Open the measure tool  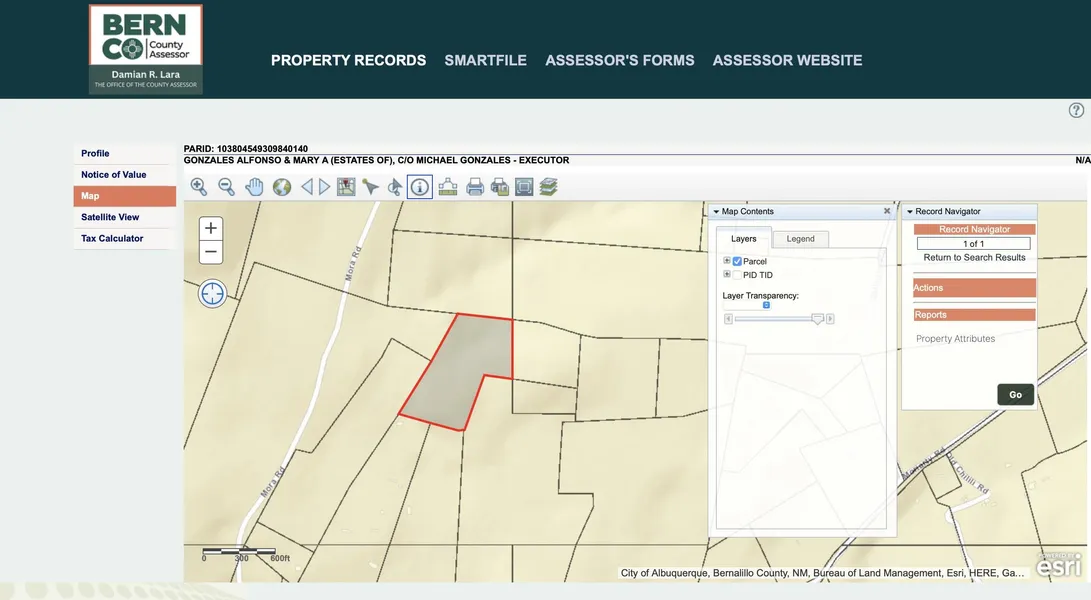448,187
